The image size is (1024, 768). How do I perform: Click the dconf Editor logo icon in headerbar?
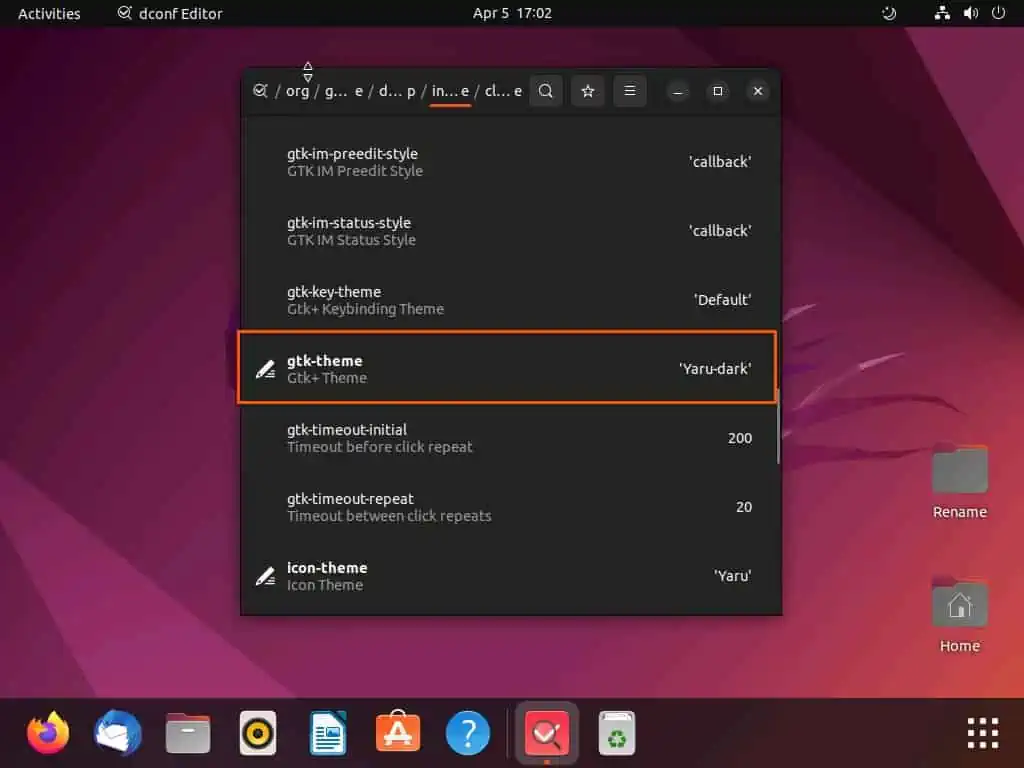pyautogui.click(x=260, y=90)
